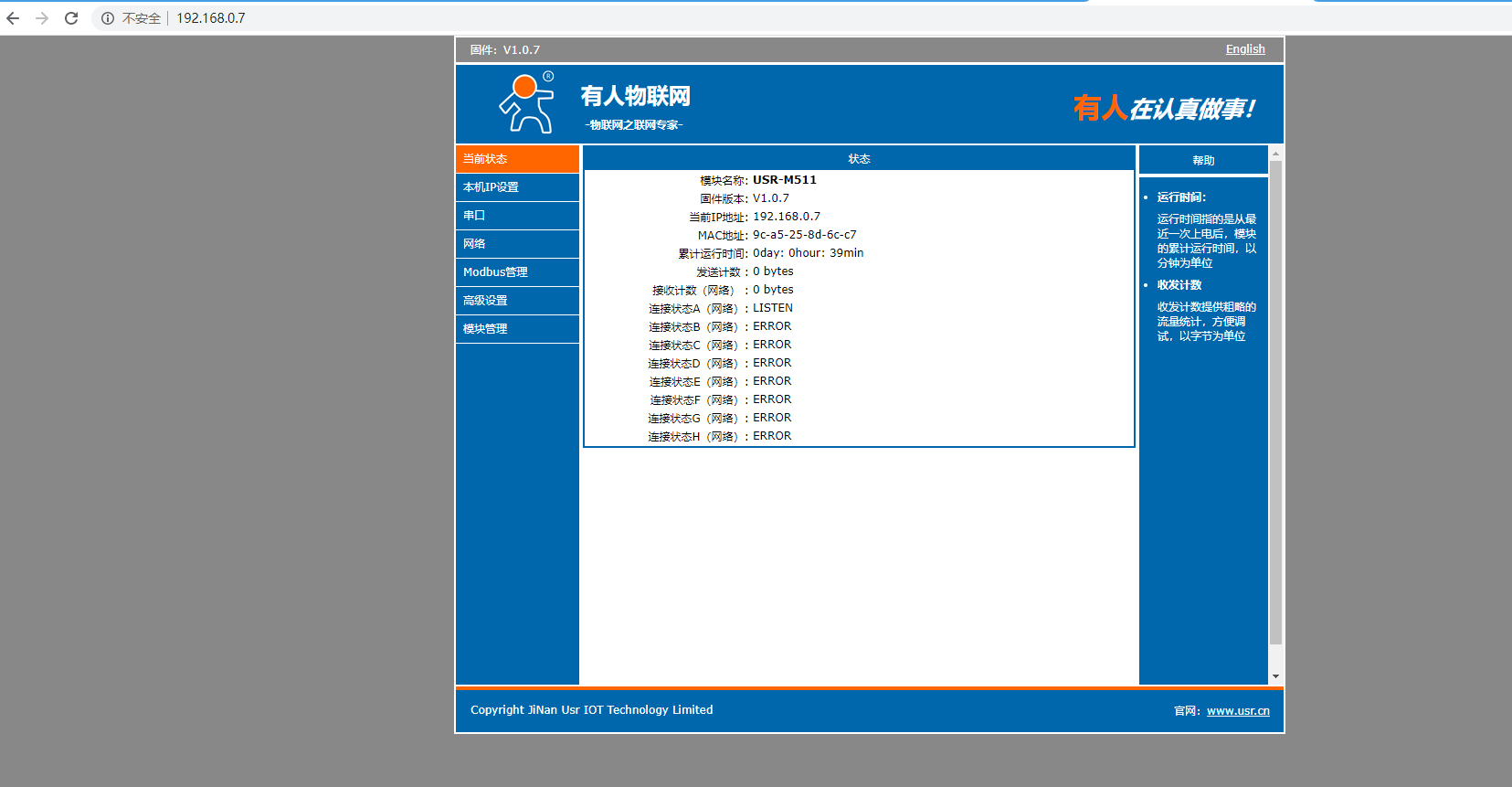Click the scrollbar down arrow
Screen dimensions: 1512x787
1275,676
